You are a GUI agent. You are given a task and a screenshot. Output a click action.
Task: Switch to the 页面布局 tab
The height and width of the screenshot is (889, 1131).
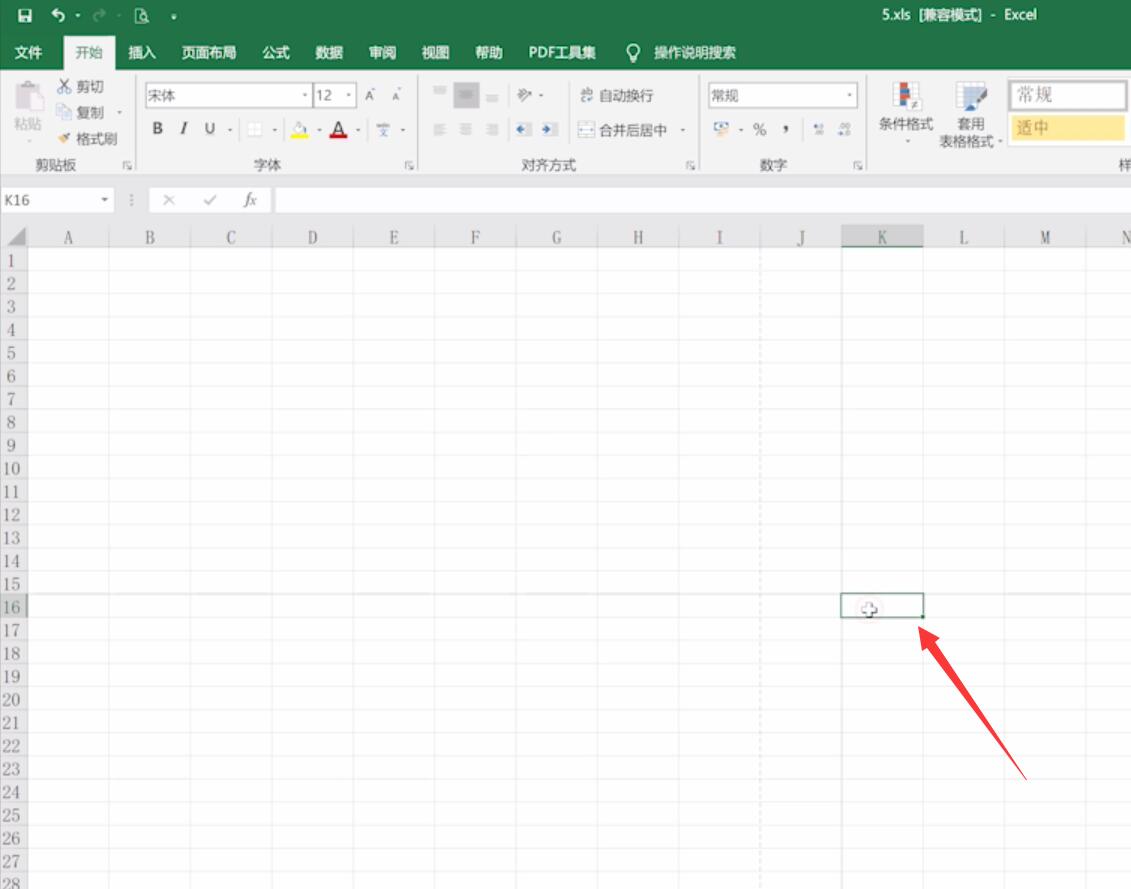[208, 52]
